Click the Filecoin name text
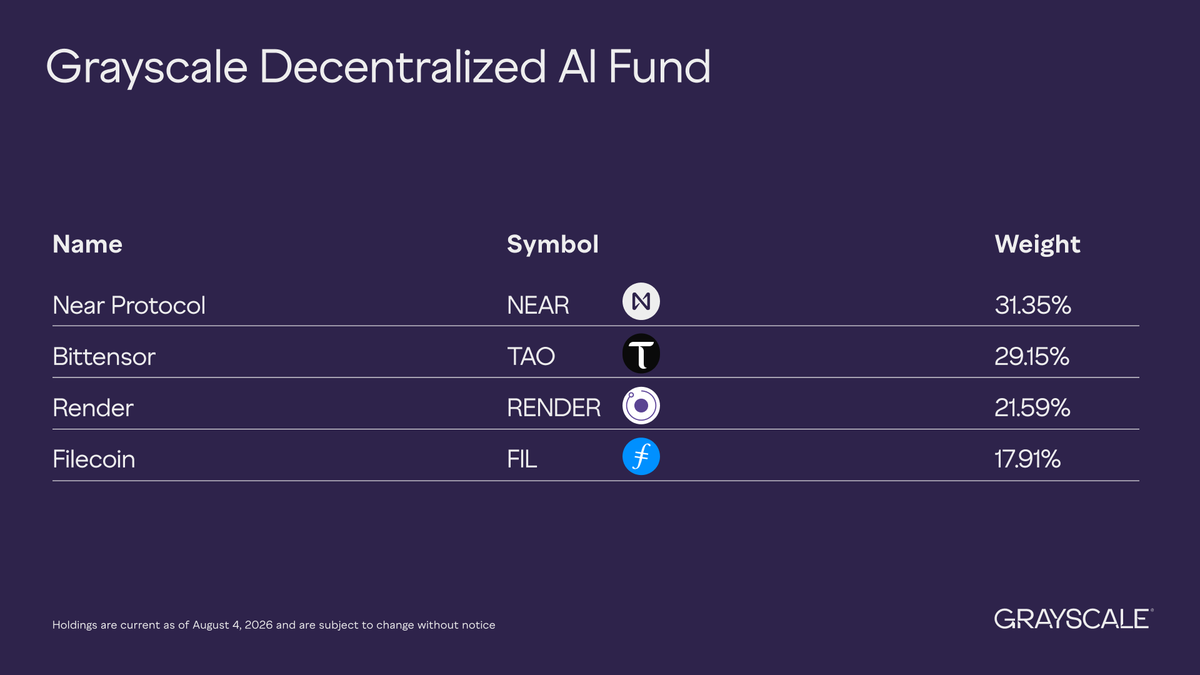Viewport: 1200px width, 675px height. click(94, 460)
